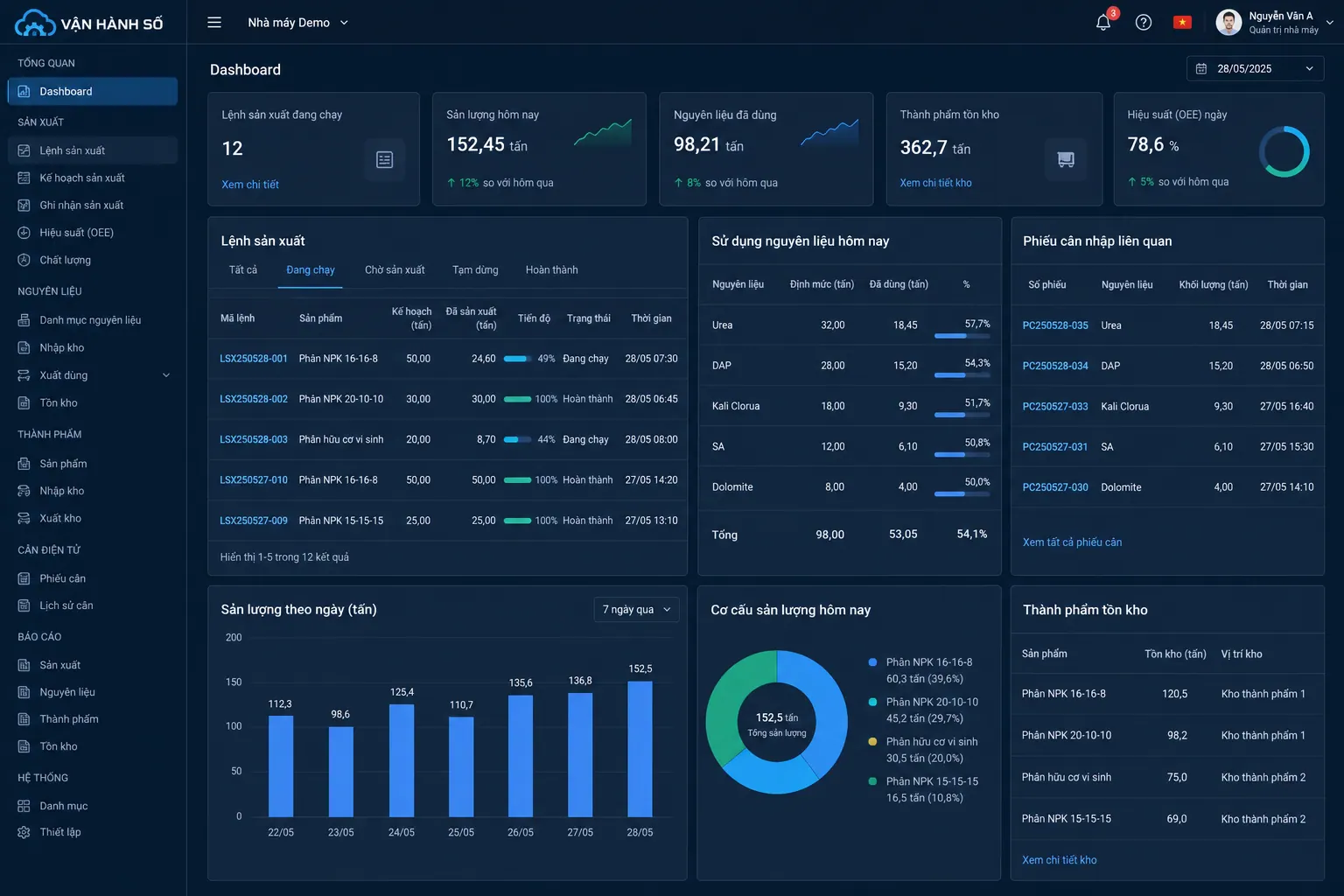Open order link LSX250528-001
The width and height of the screenshot is (1344, 896).
254,359
